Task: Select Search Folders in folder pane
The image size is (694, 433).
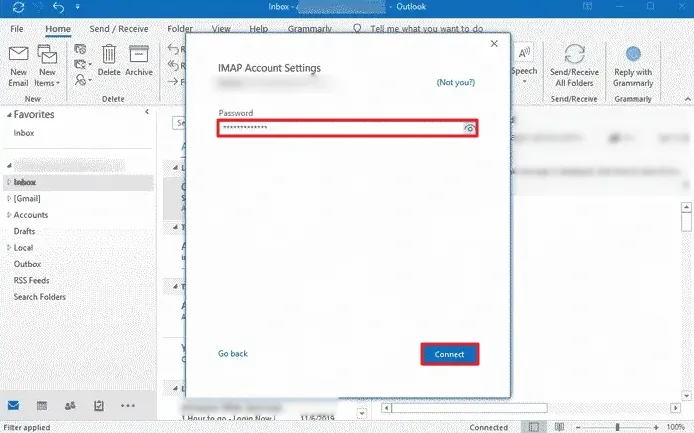Action: tap(40, 297)
